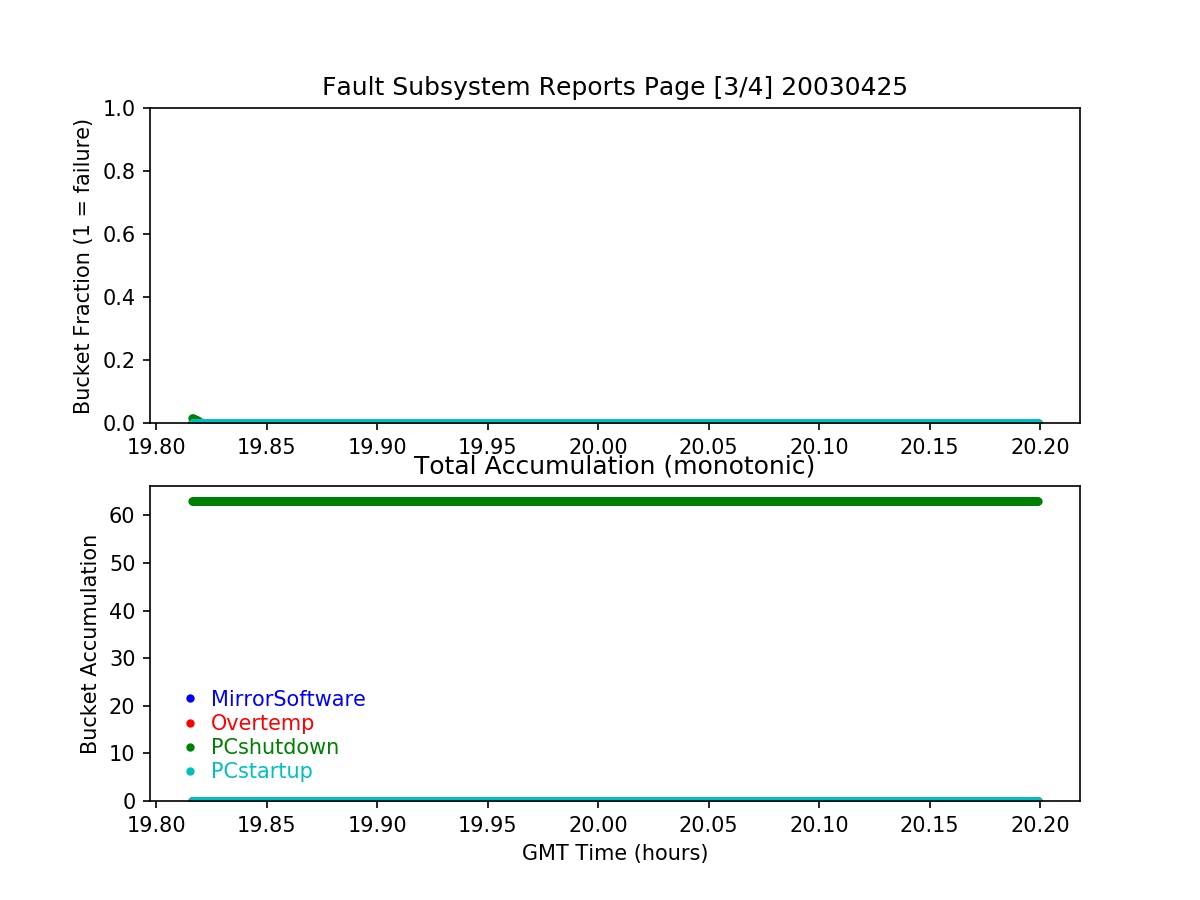Select the Bucket Accumulation y-axis label

click(89, 644)
